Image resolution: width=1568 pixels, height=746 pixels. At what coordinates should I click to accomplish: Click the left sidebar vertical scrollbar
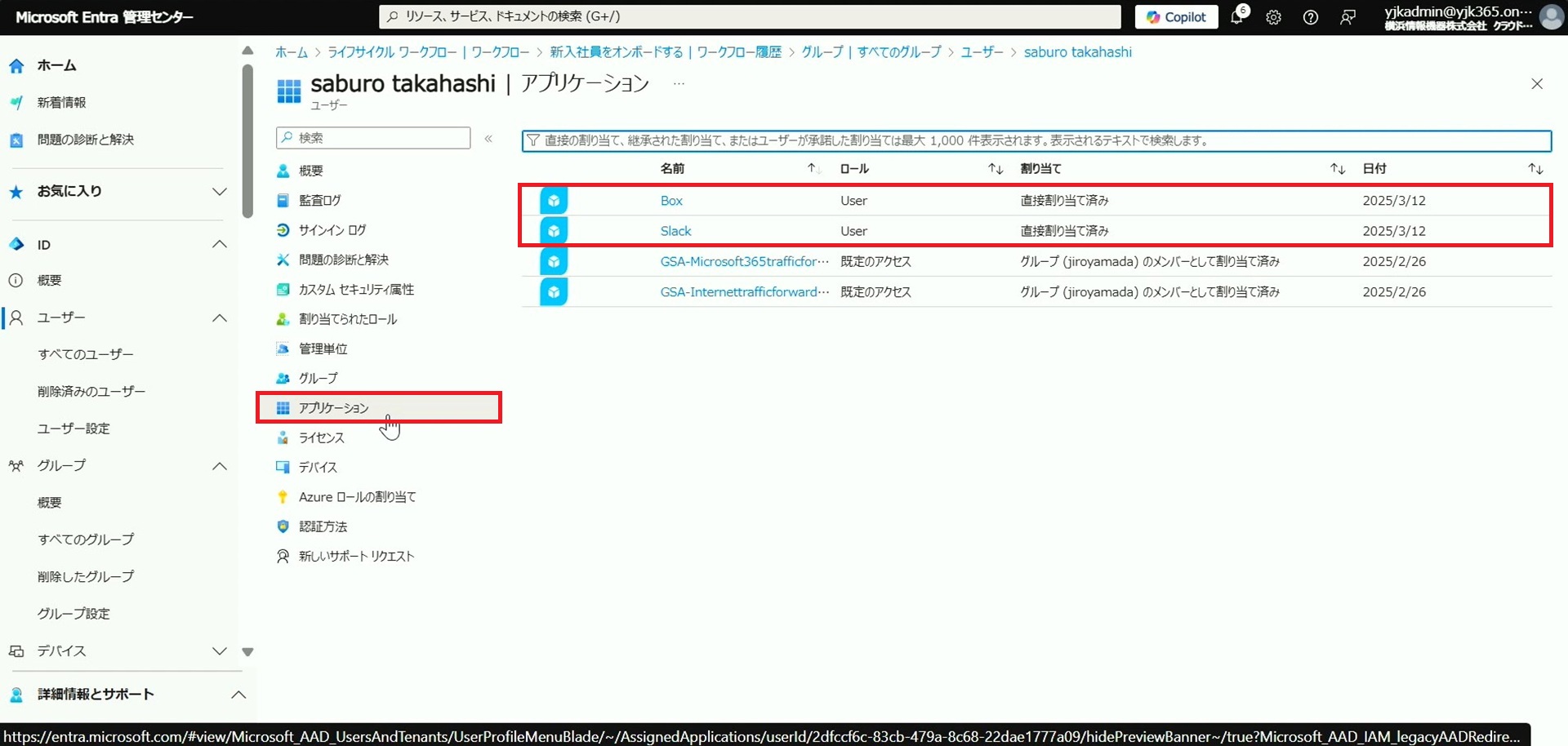(247, 143)
